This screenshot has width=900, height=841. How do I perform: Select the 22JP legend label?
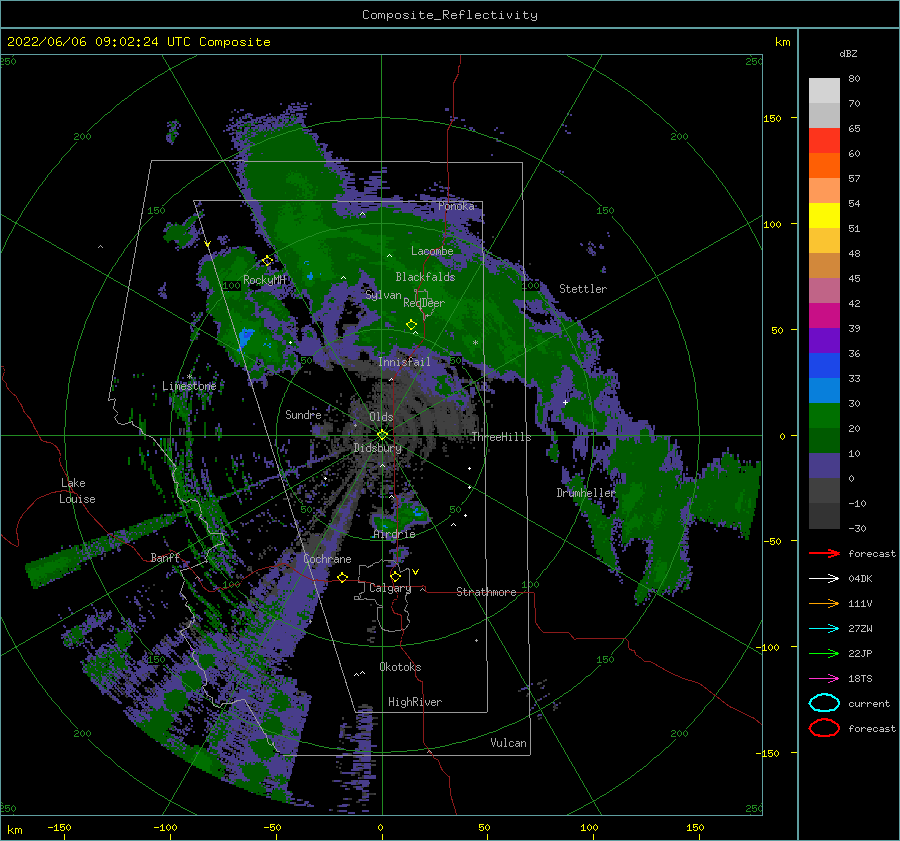pyautogui.click(x=860, y=653)
